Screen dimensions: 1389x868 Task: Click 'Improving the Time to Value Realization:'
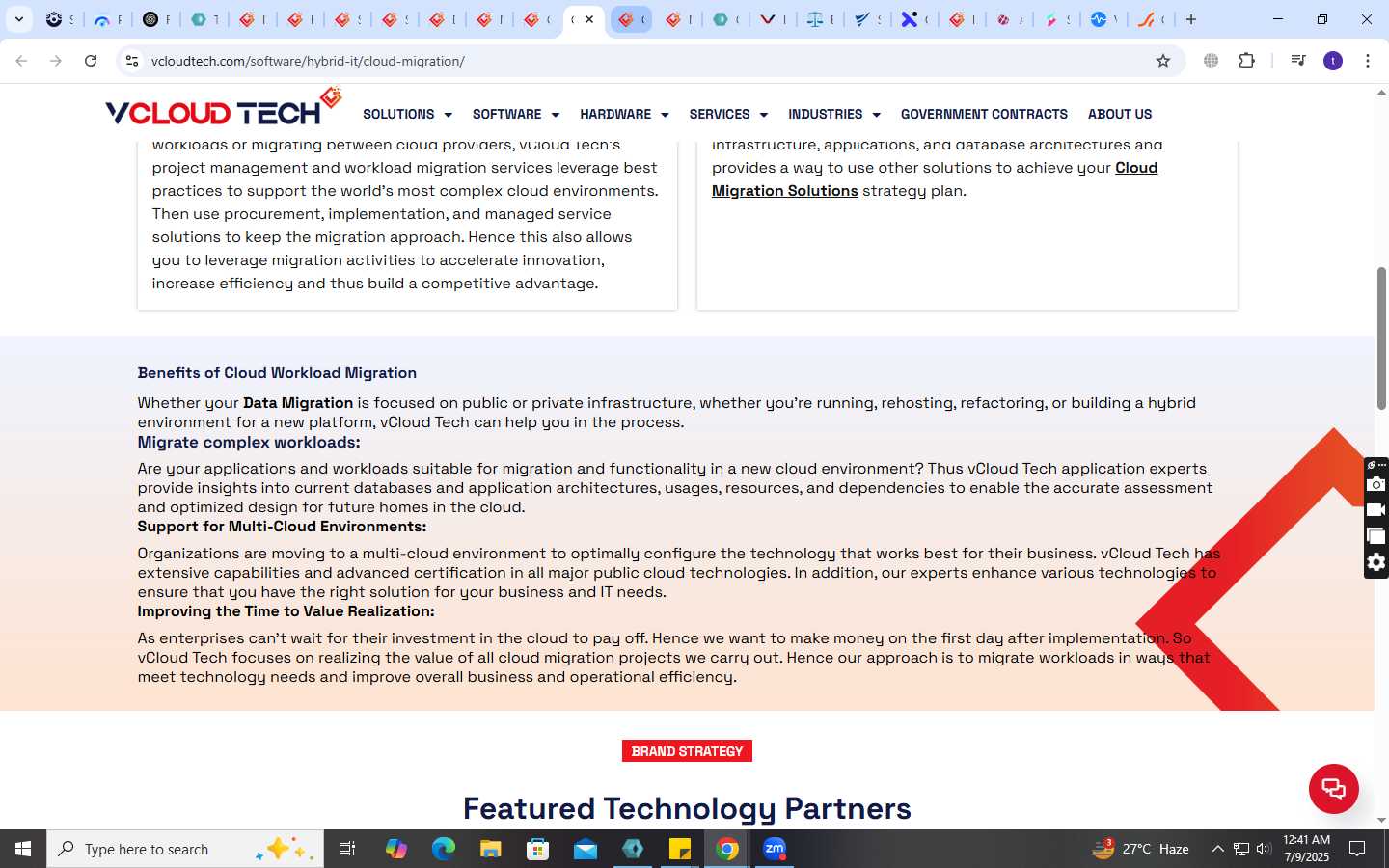[286, 611]
